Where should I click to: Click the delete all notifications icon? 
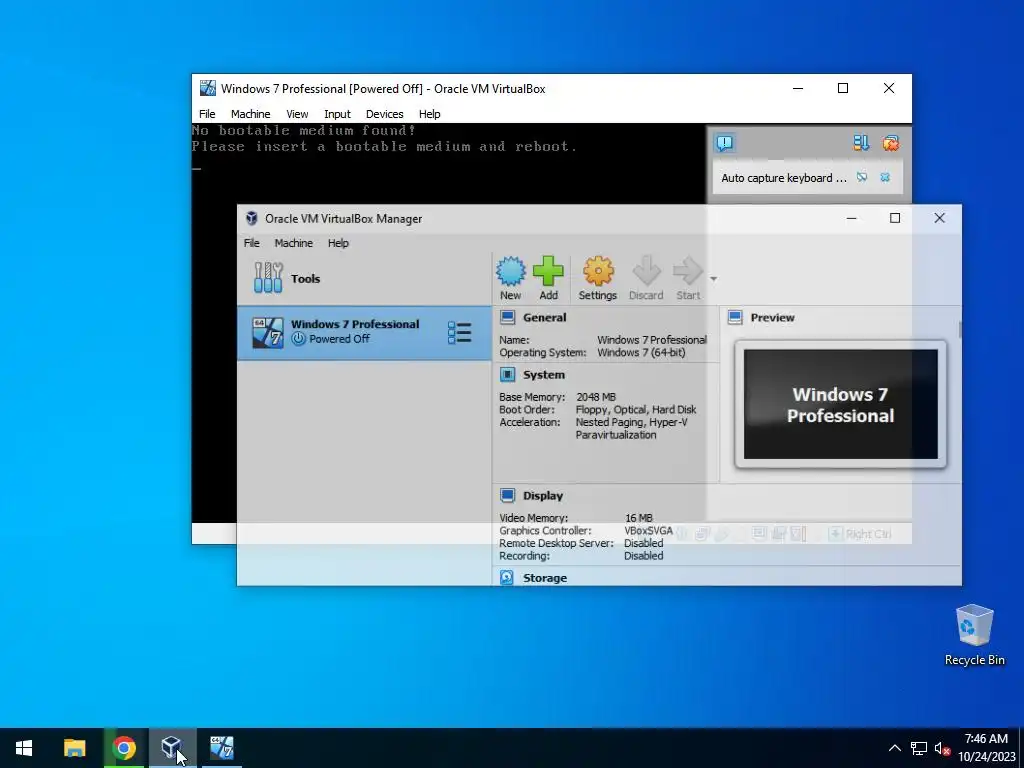(x=891, y=143)
